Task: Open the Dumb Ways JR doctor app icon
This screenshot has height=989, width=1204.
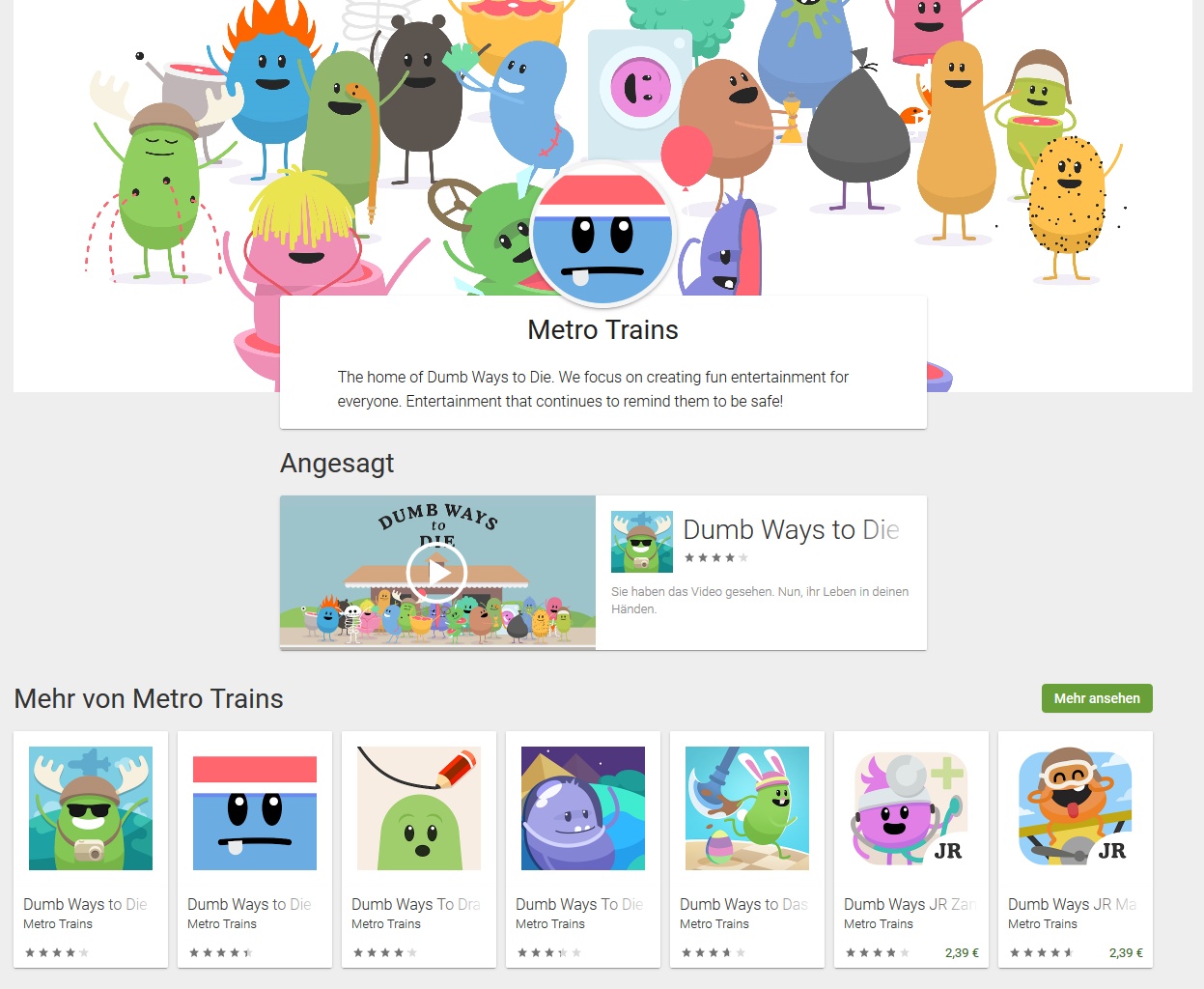Action: tap(911, 808)
